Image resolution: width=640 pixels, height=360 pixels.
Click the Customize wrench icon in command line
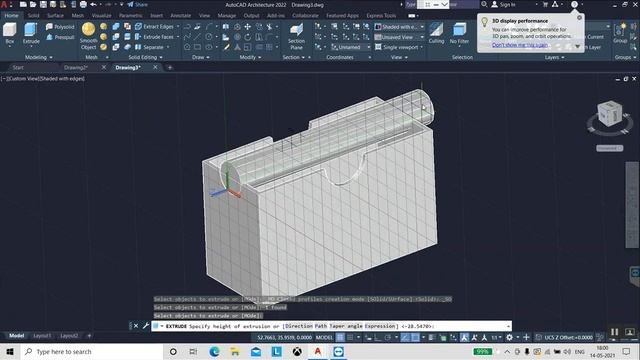coord(145,326)
